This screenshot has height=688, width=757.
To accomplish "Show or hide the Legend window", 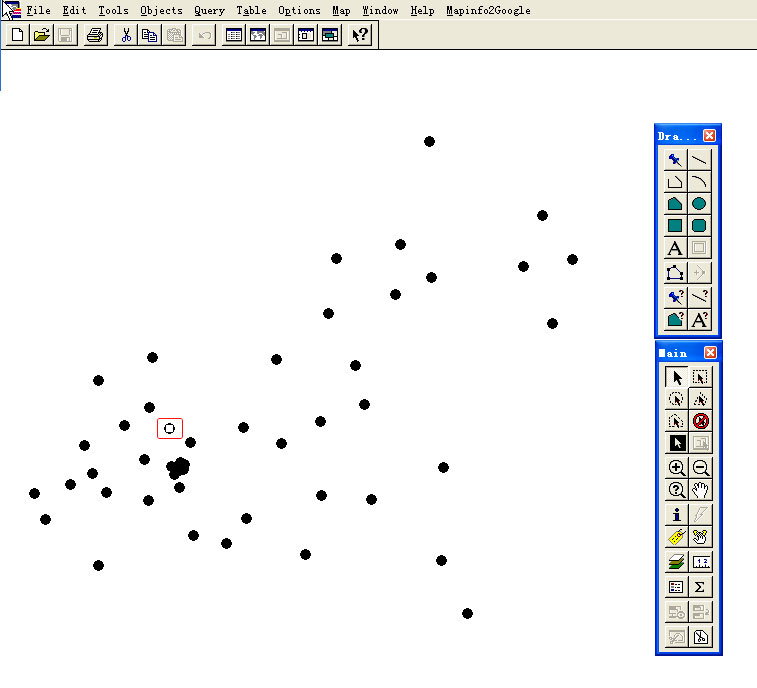I will pos(676,587).
